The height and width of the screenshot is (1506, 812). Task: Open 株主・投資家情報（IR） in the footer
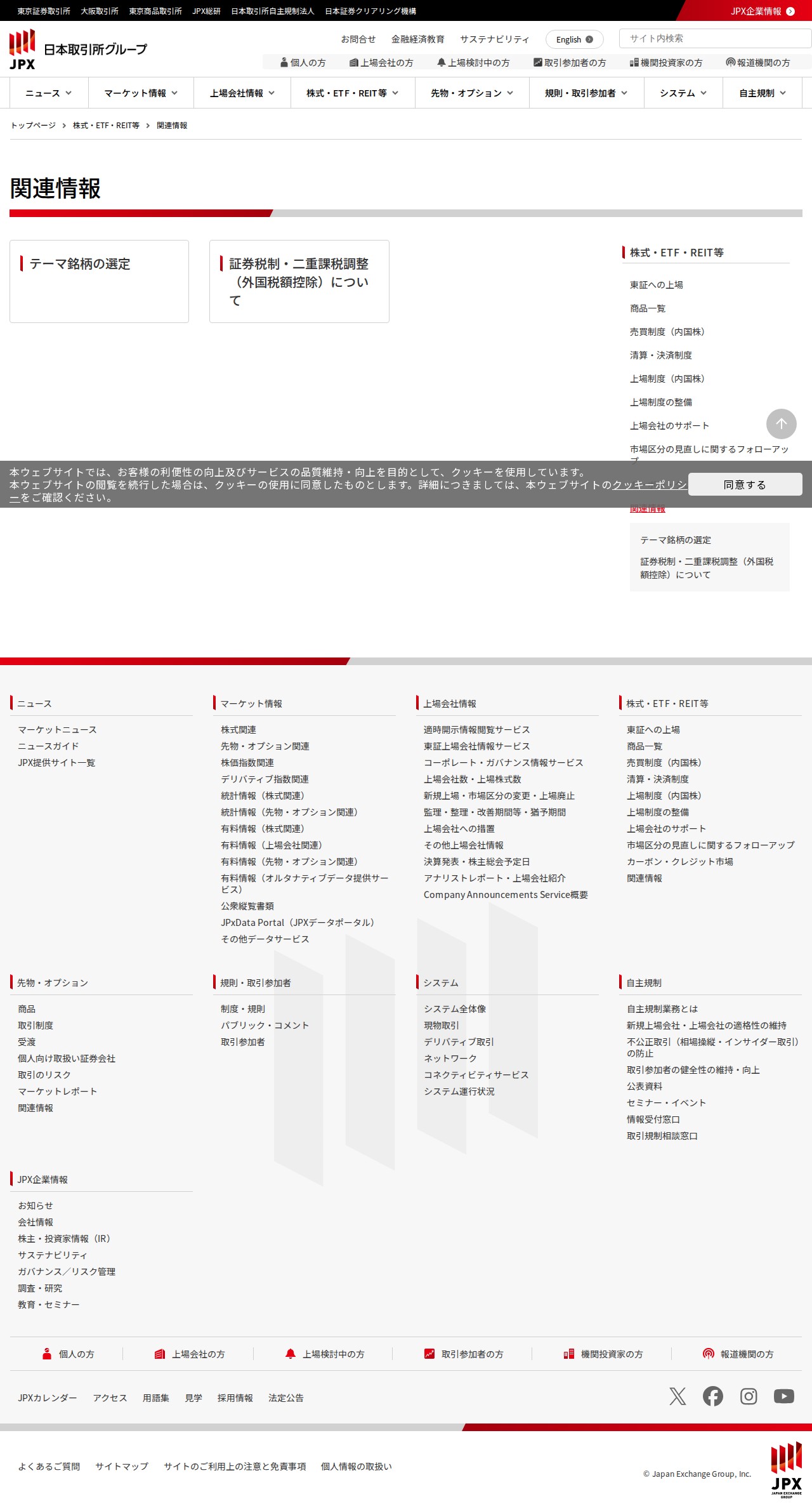[x=67, y=1239]
